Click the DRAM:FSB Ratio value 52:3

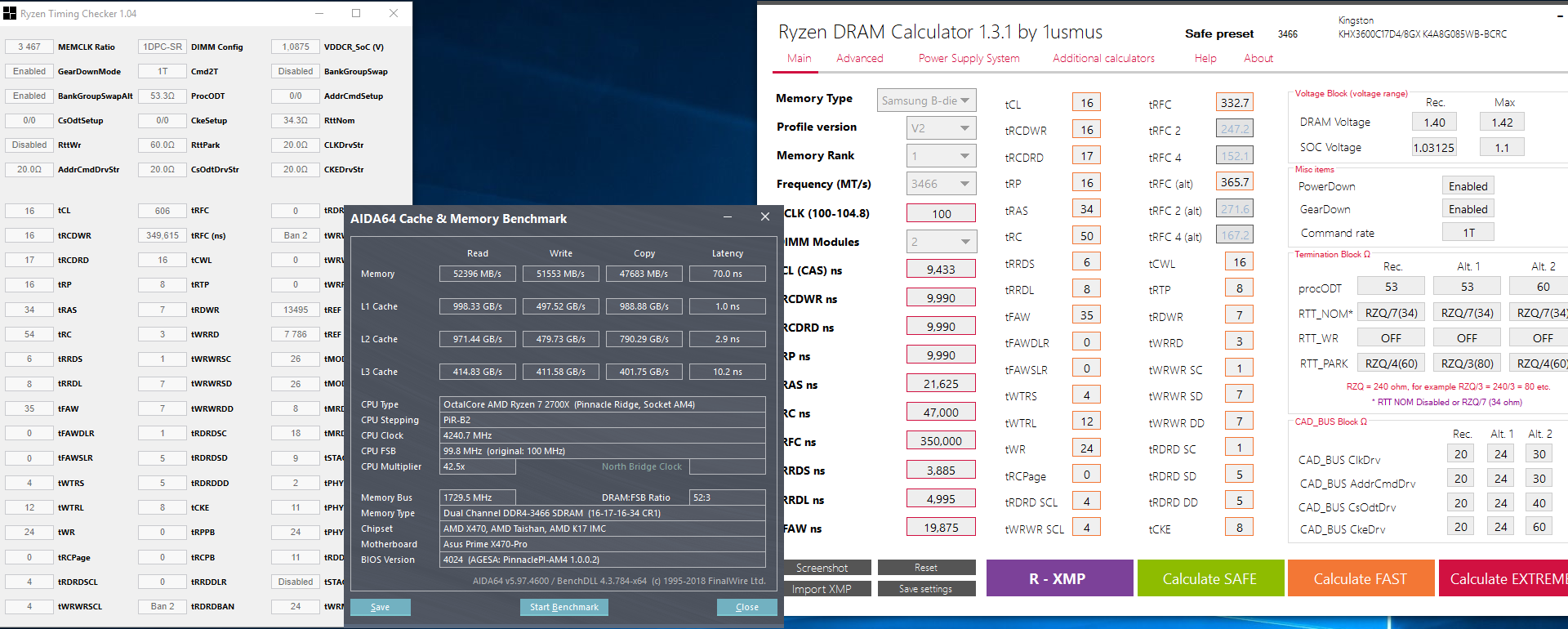[x=727, y=497]
